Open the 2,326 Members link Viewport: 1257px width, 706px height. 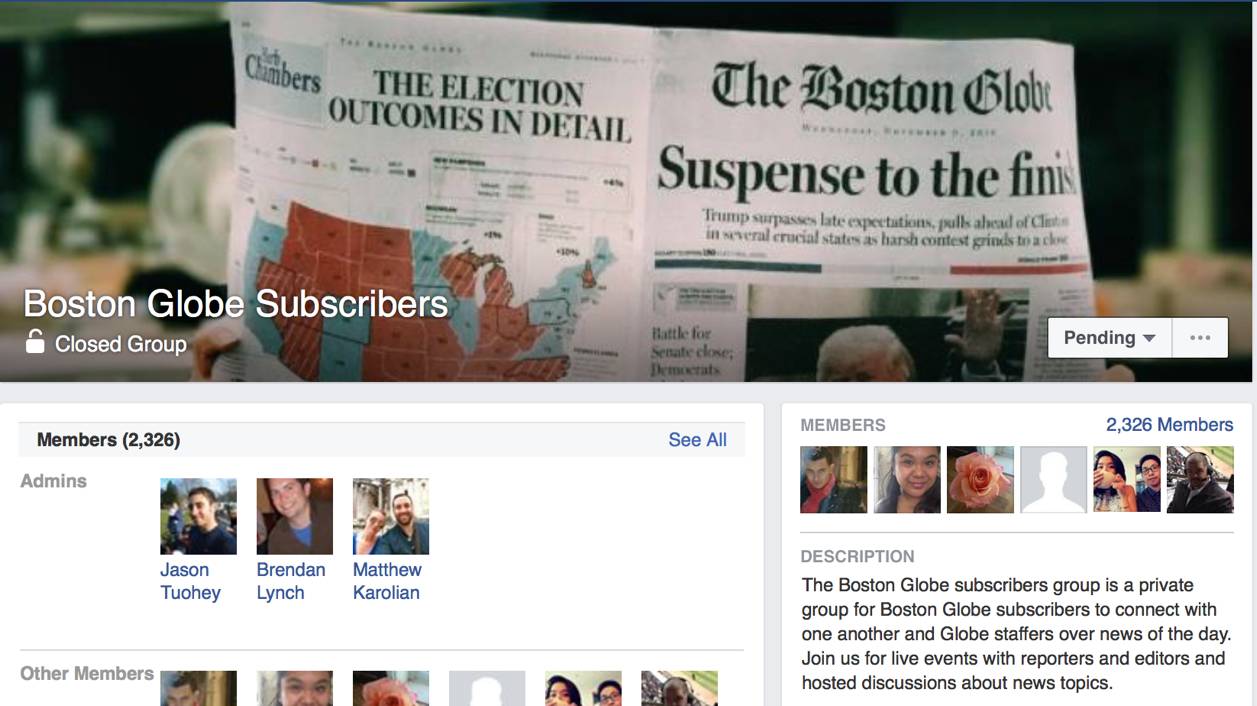tap(1169, 425)
